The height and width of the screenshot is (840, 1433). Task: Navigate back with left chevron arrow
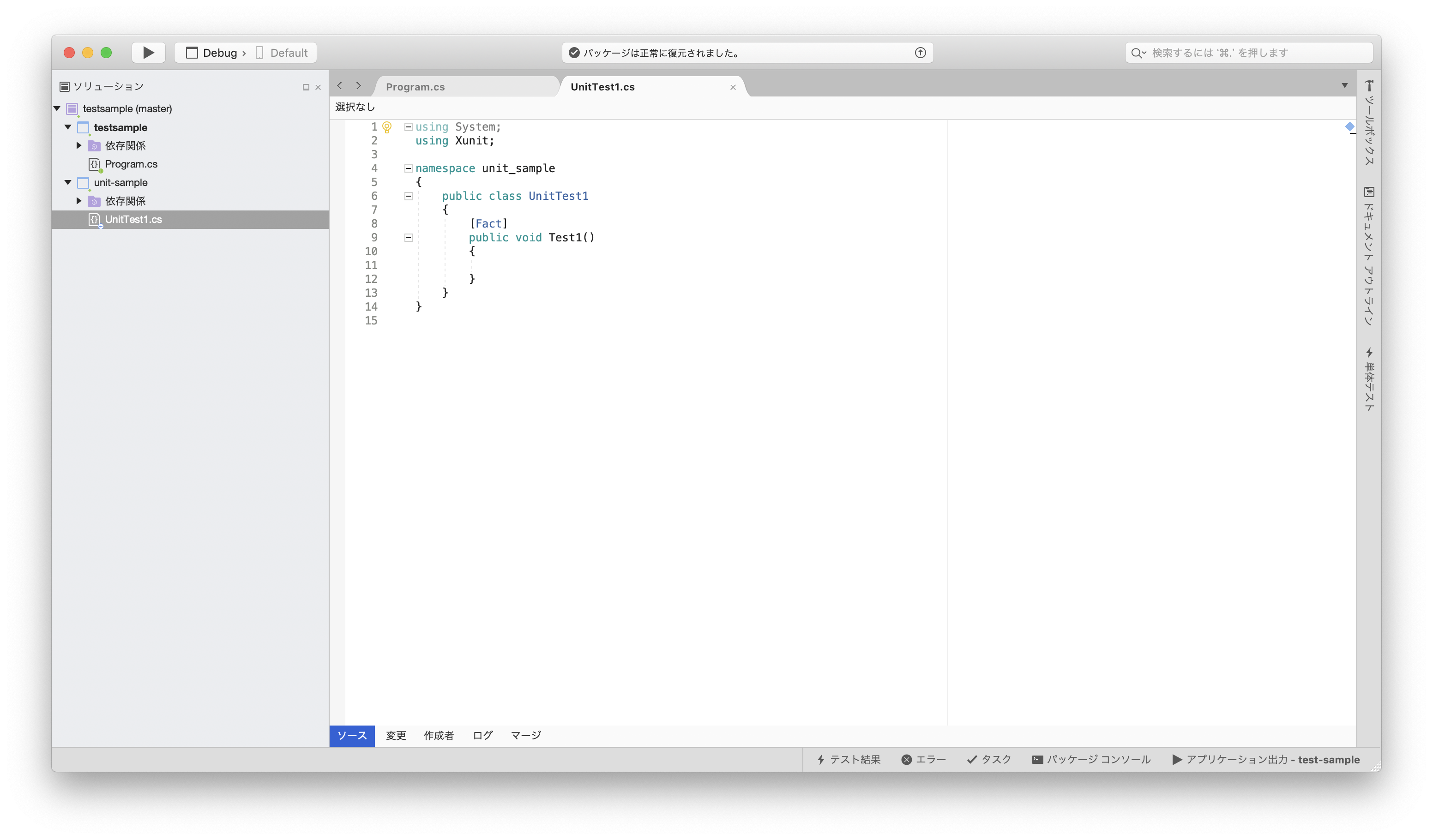(340, 86)
